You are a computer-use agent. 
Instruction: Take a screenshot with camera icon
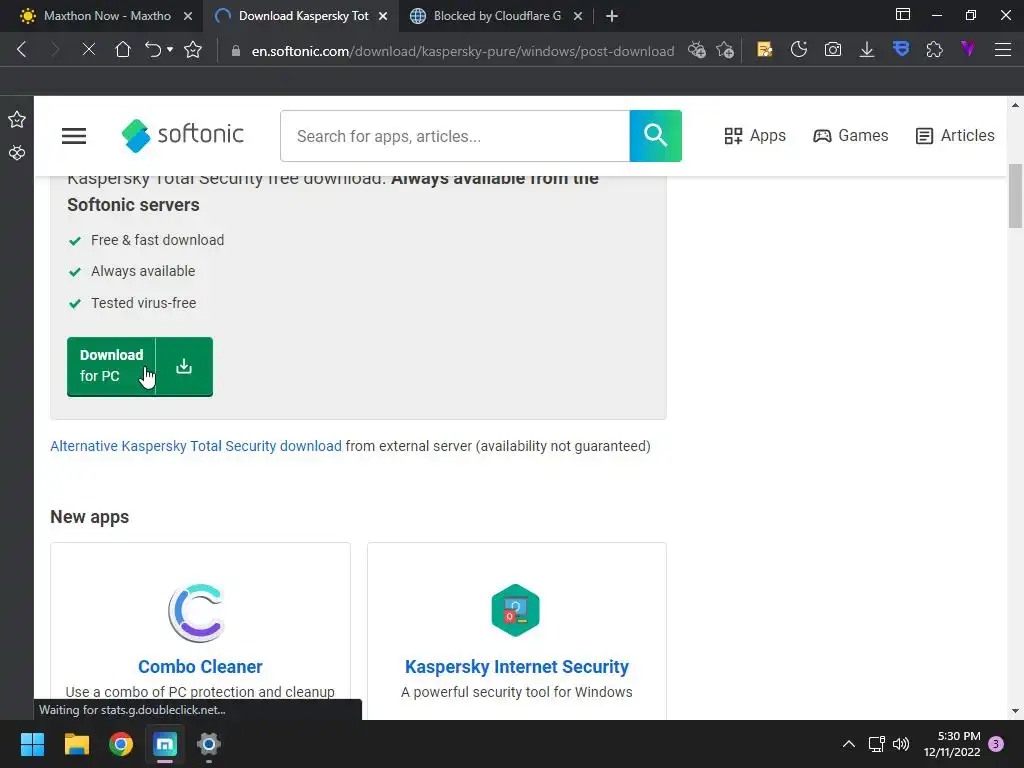click(833, 50)
